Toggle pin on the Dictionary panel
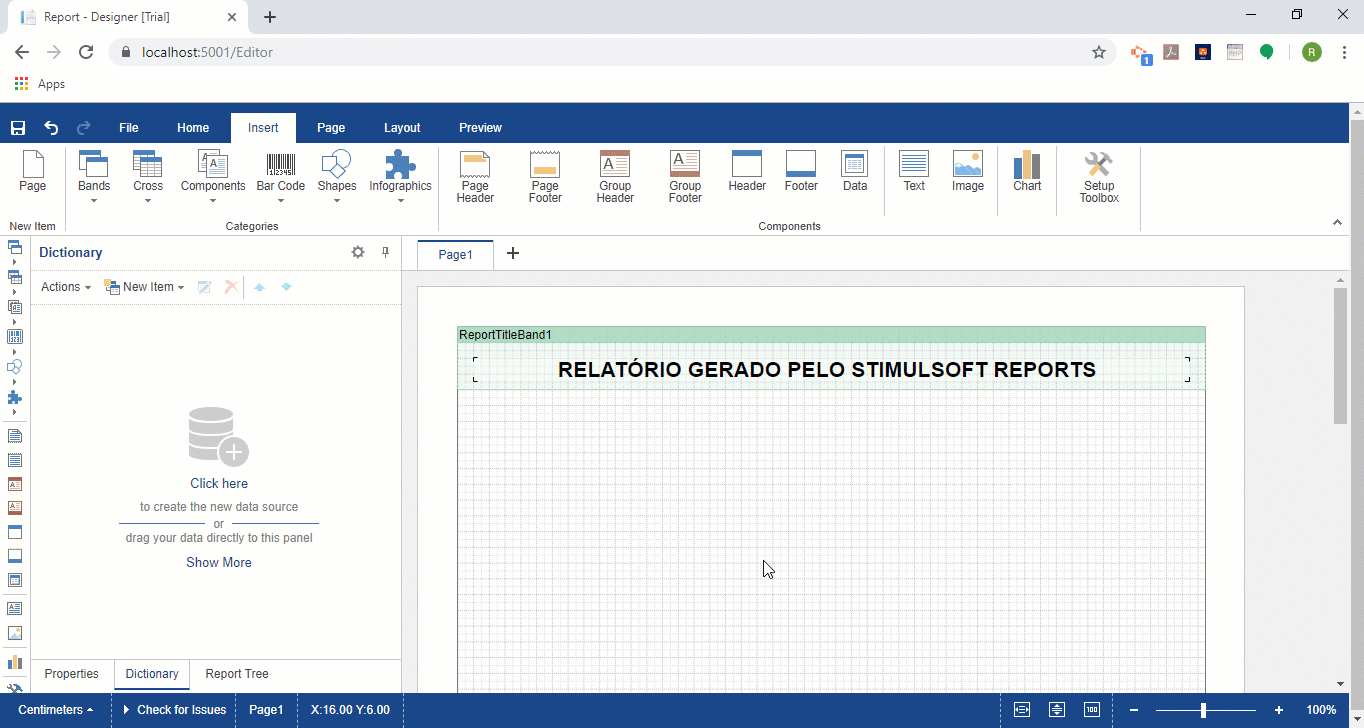1364x728 pixels. (x=385, y=253)
